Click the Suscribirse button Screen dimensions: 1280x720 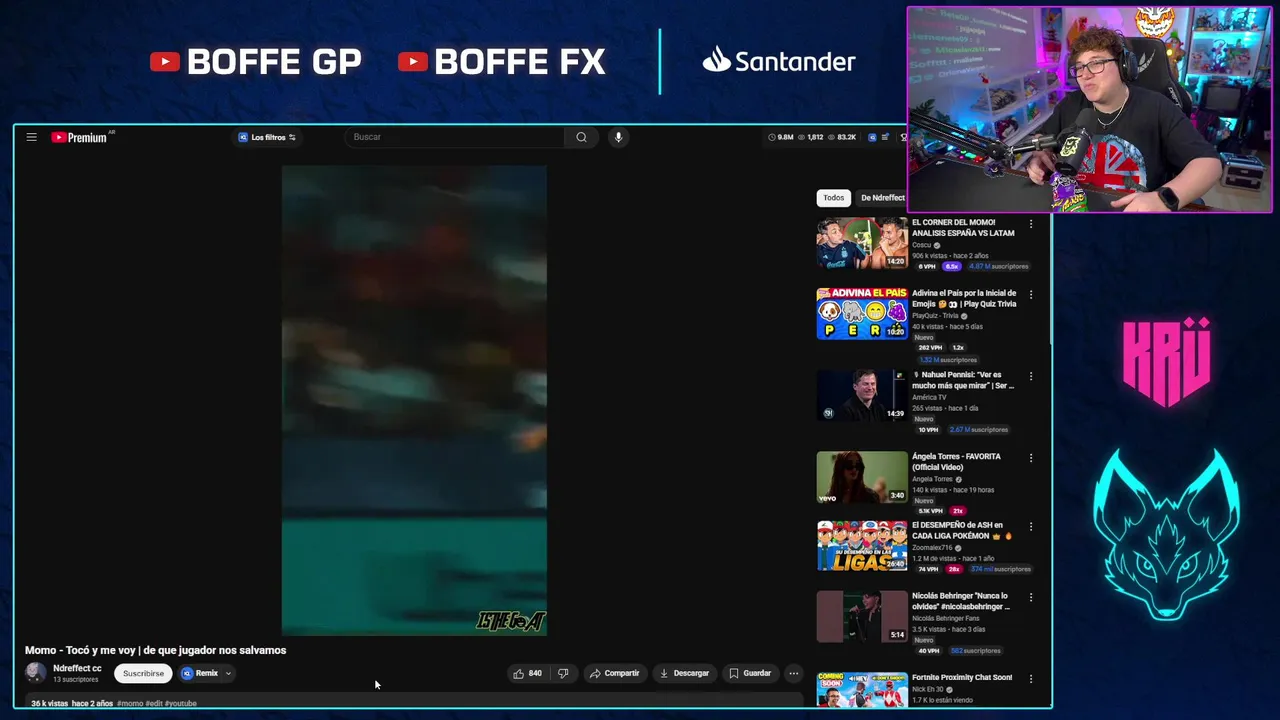143,673
